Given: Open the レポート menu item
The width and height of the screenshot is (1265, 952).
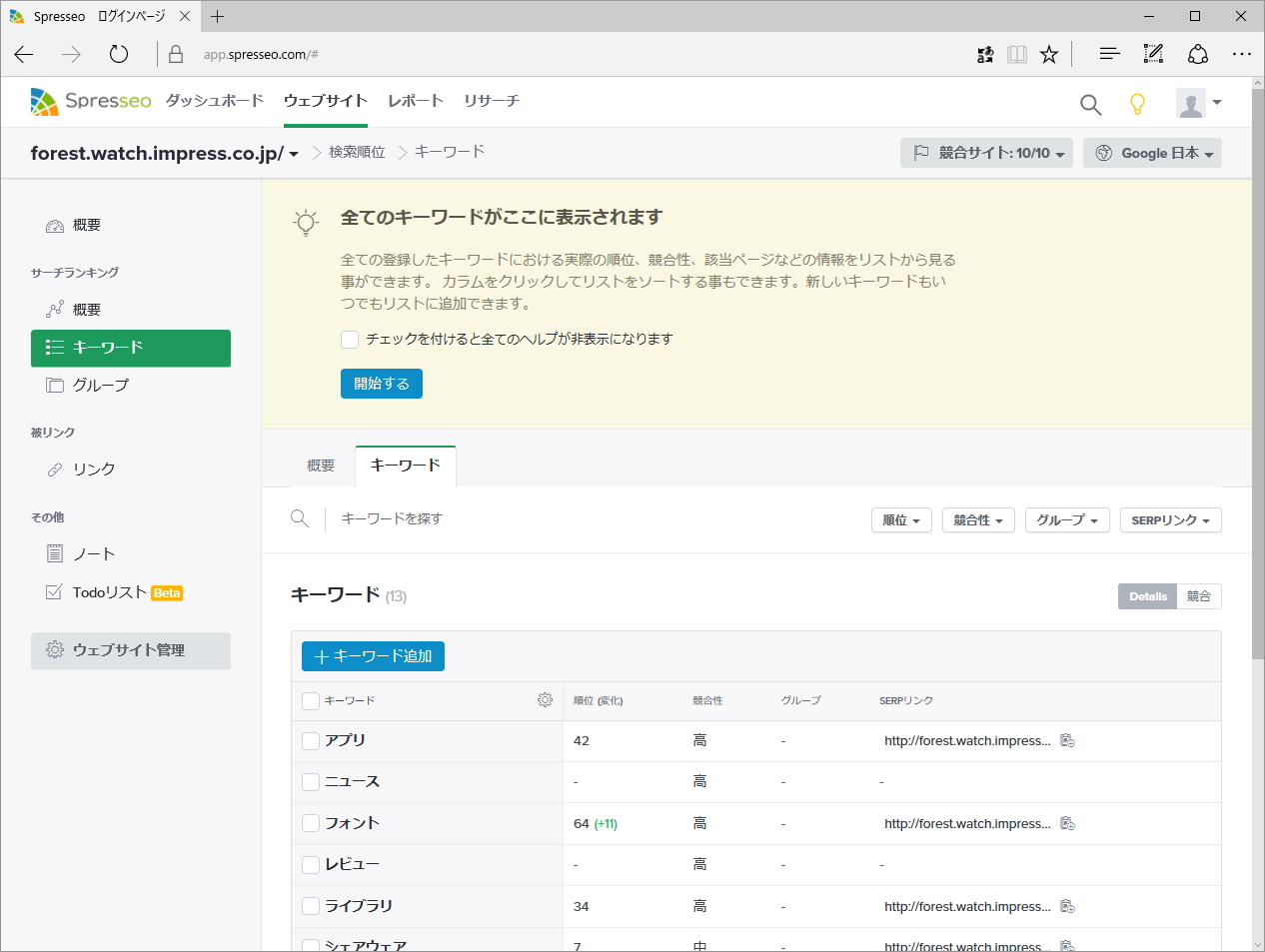Looking at the screenshot, I should [x=416, y=101].
